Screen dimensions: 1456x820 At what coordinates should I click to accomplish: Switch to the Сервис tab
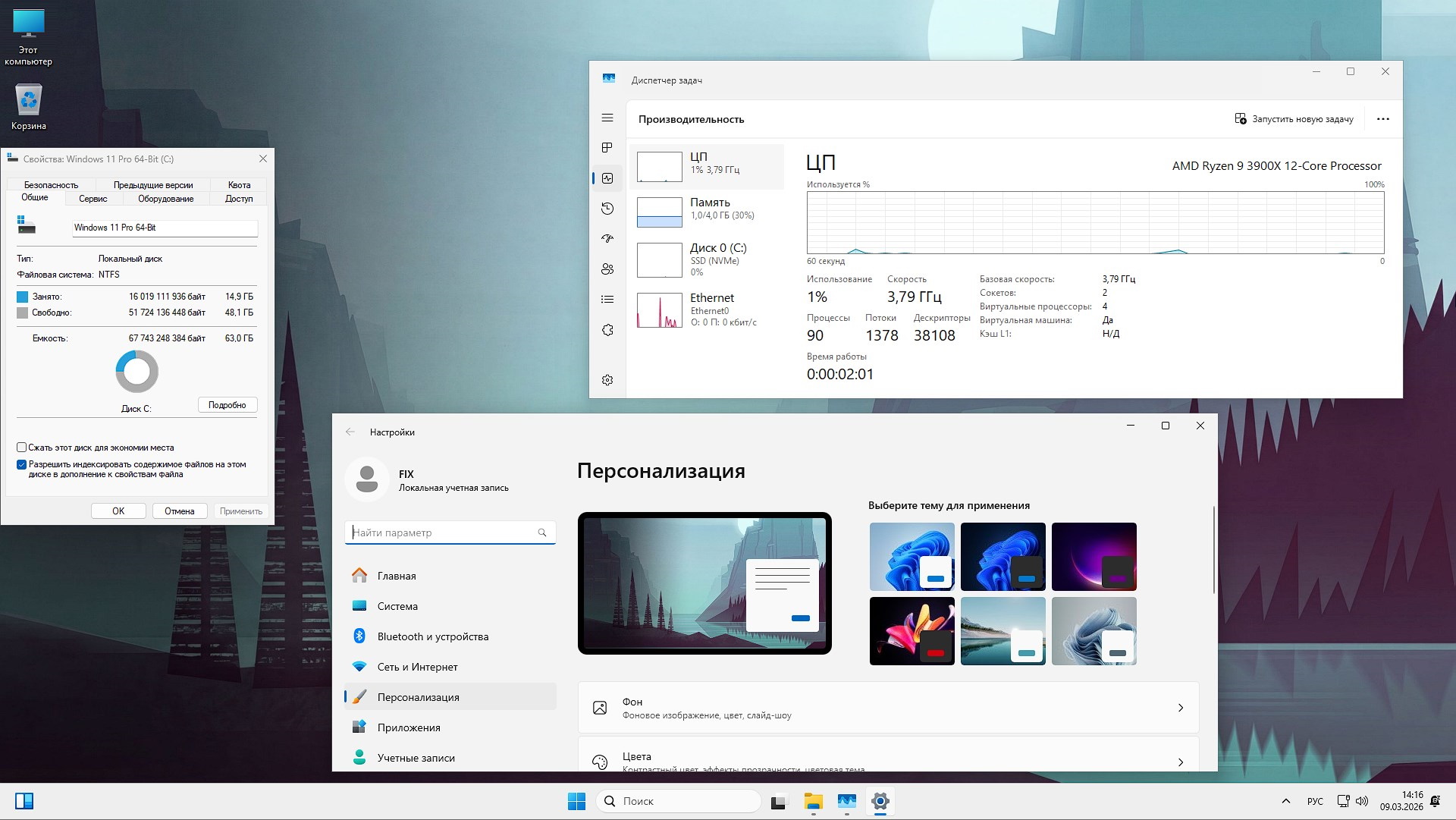pyautogui.click(x=92, y=199)
